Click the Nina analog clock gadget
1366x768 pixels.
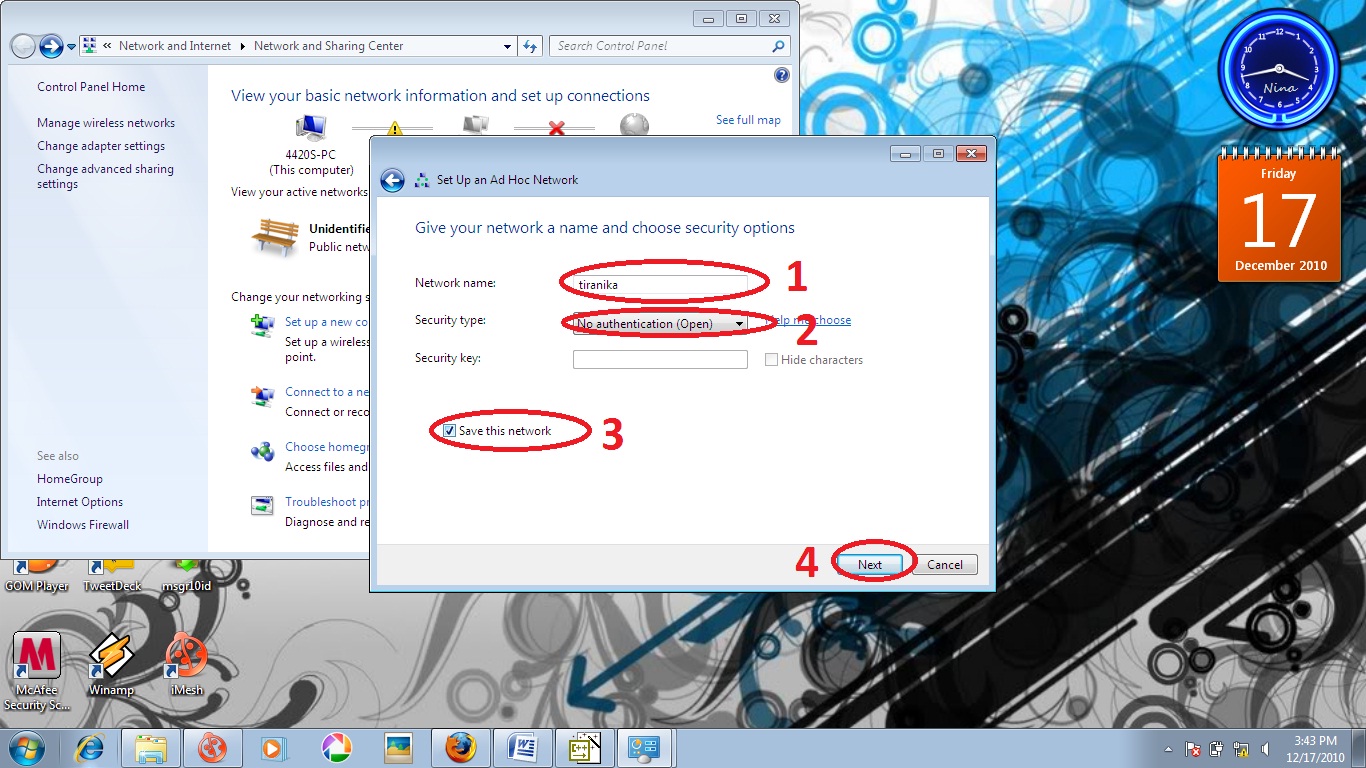pyautogui.click(x=1278, y=70)
